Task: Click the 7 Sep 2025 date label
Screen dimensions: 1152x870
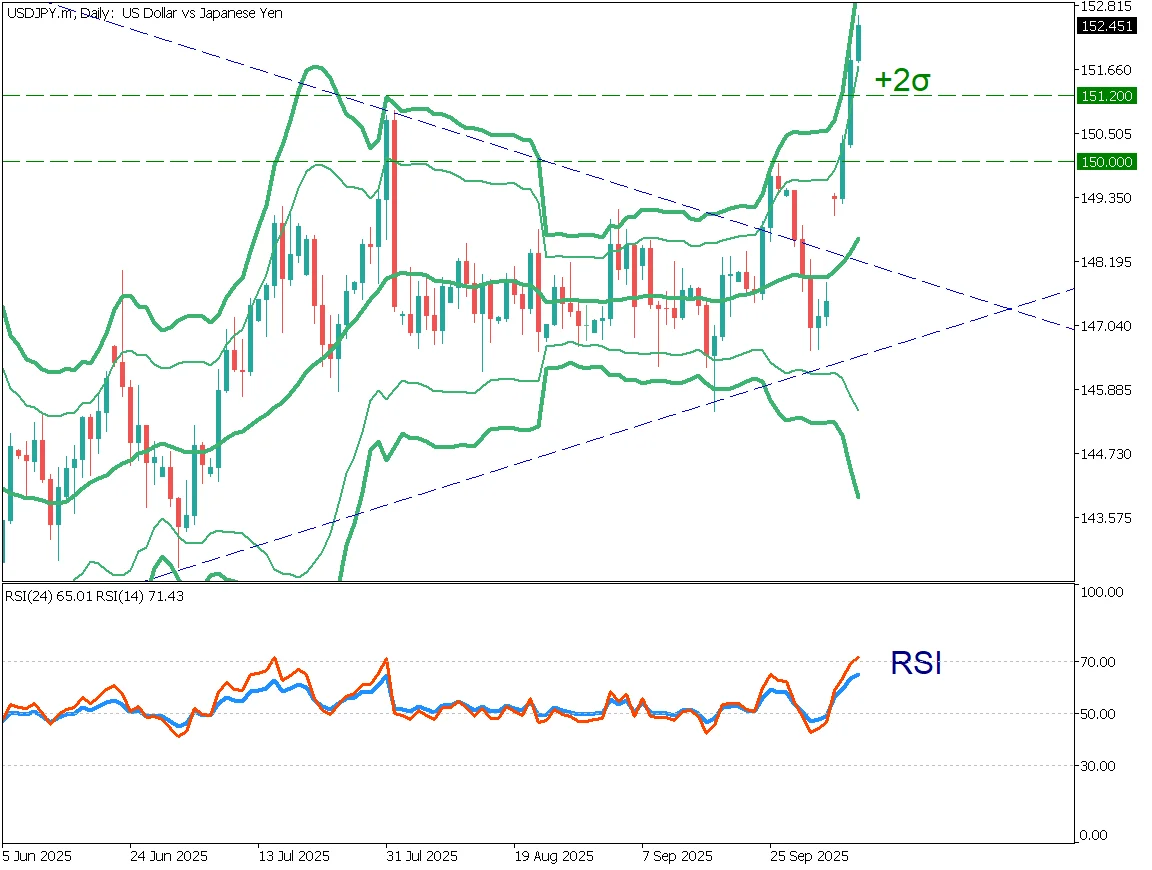Action: point(677,857)
